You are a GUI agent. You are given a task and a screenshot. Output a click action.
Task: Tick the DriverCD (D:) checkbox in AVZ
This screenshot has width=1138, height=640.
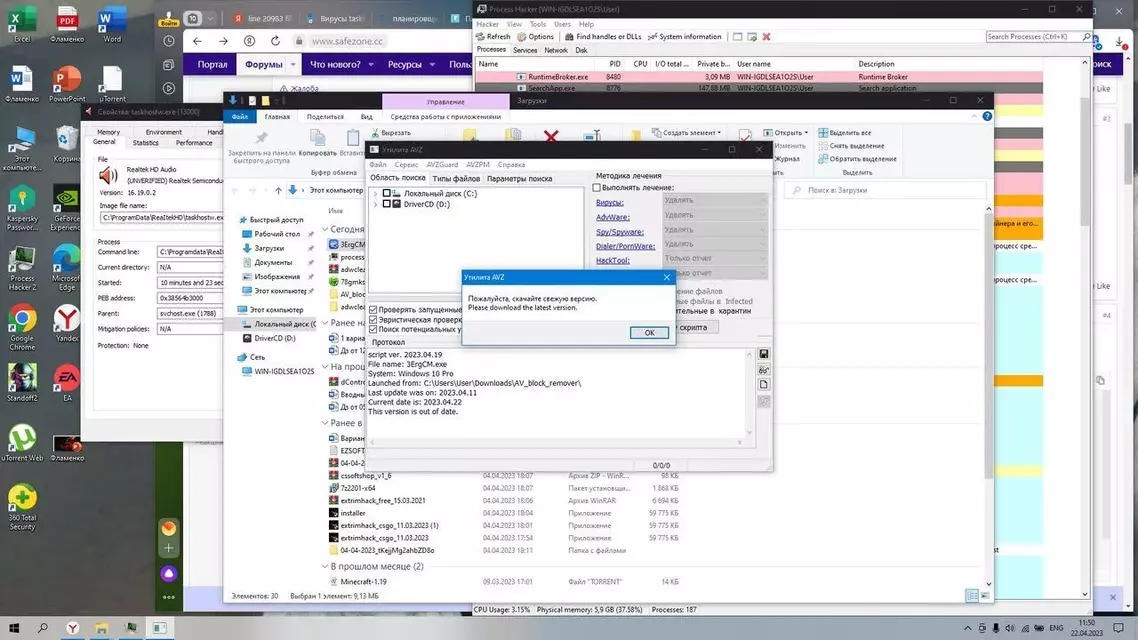[x=387, y=204]
